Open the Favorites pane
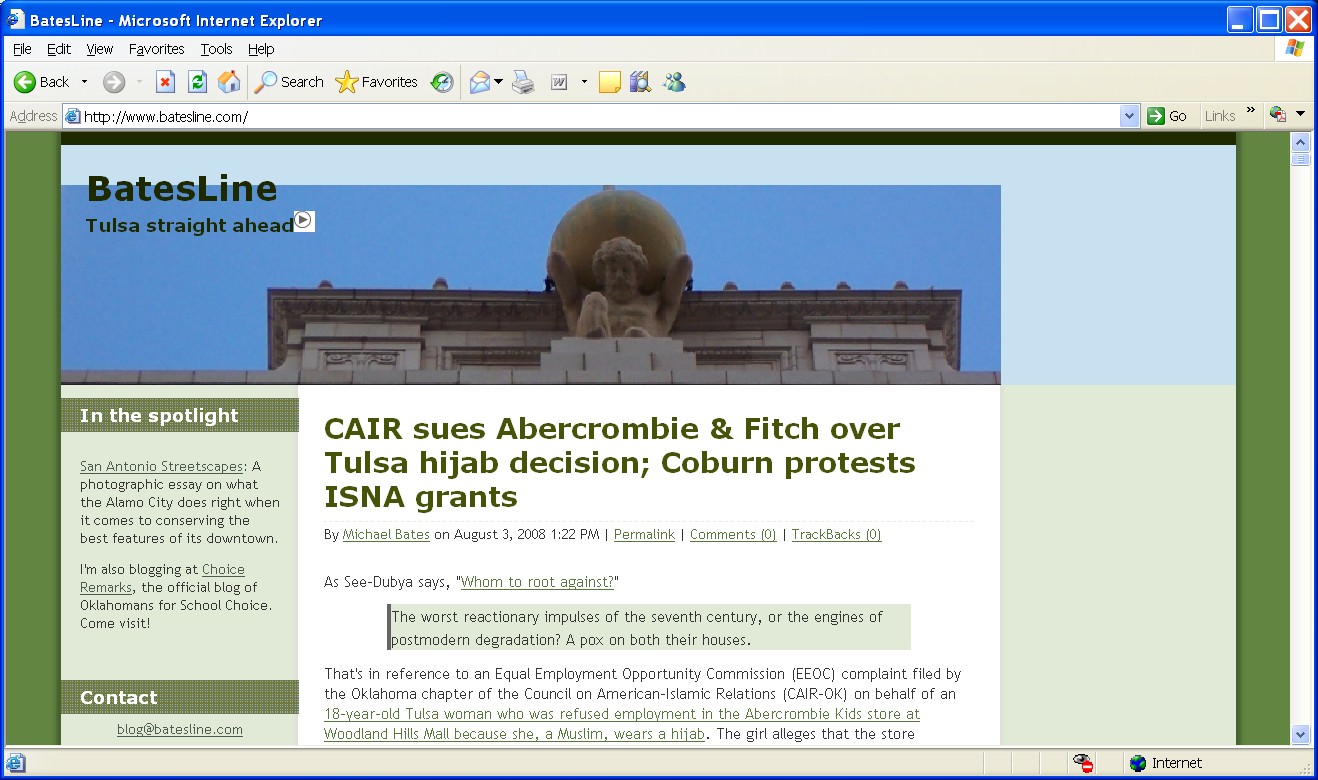Screen dimensions: 1318x780 tap(376, 82)
